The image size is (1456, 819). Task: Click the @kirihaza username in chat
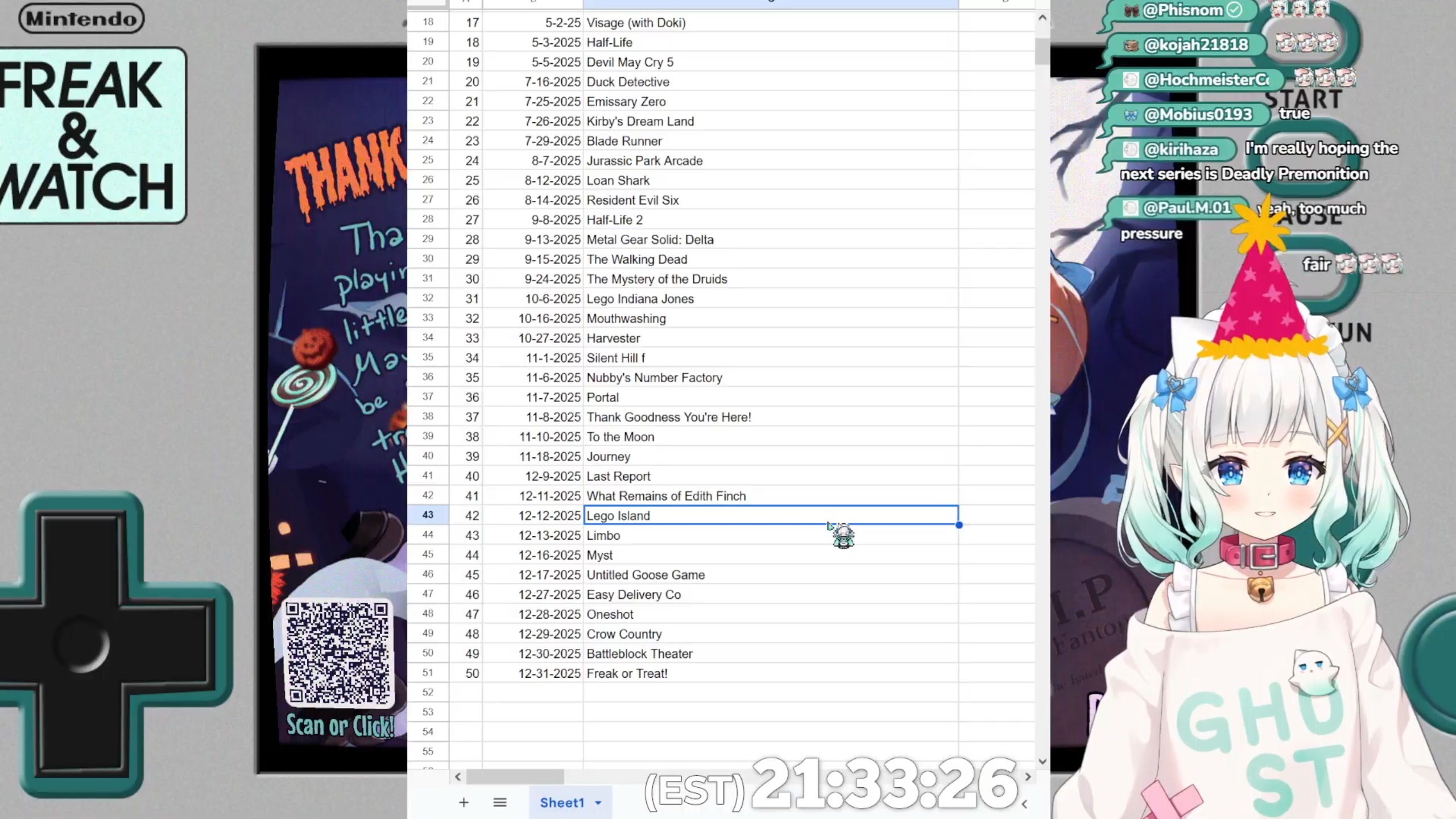1180,150
